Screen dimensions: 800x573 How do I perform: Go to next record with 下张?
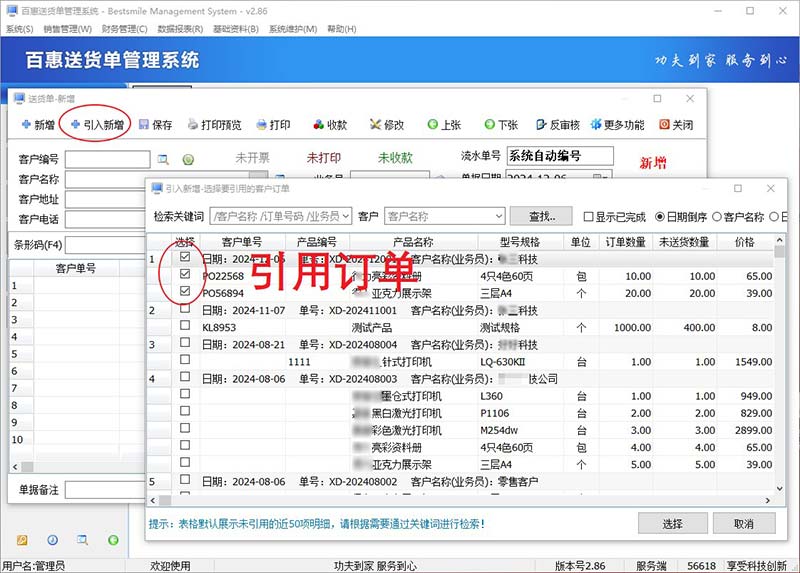click(501, 124)
